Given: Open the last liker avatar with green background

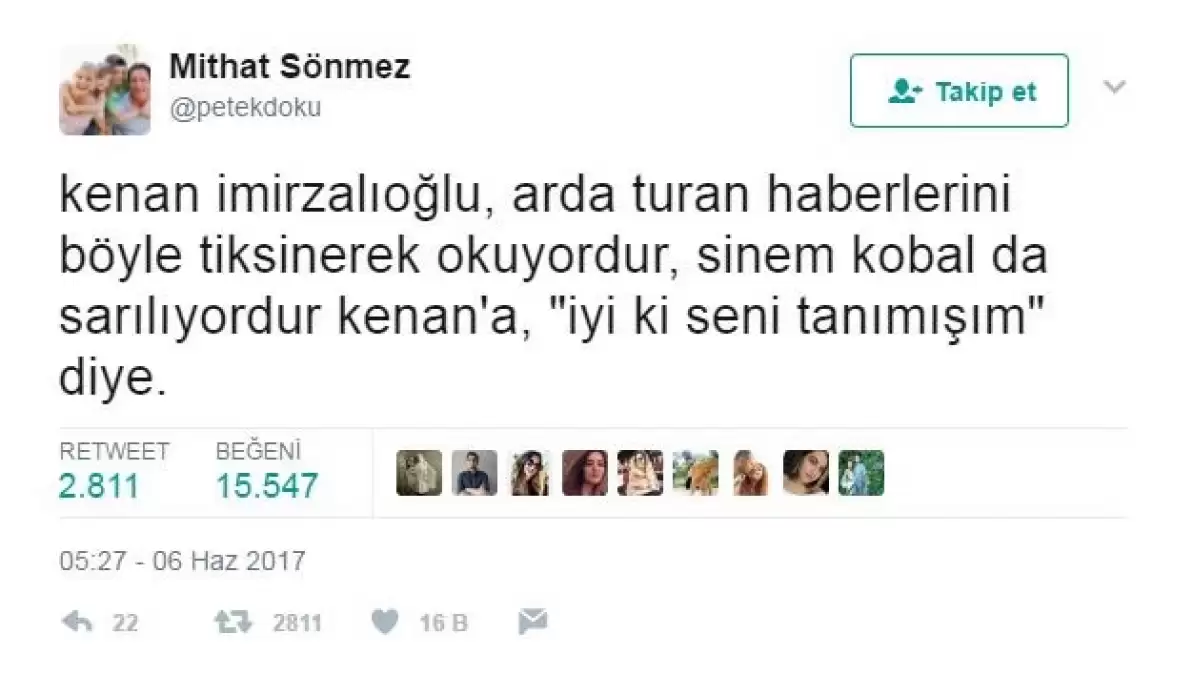Looking at the screenshot, I should 861,473.
